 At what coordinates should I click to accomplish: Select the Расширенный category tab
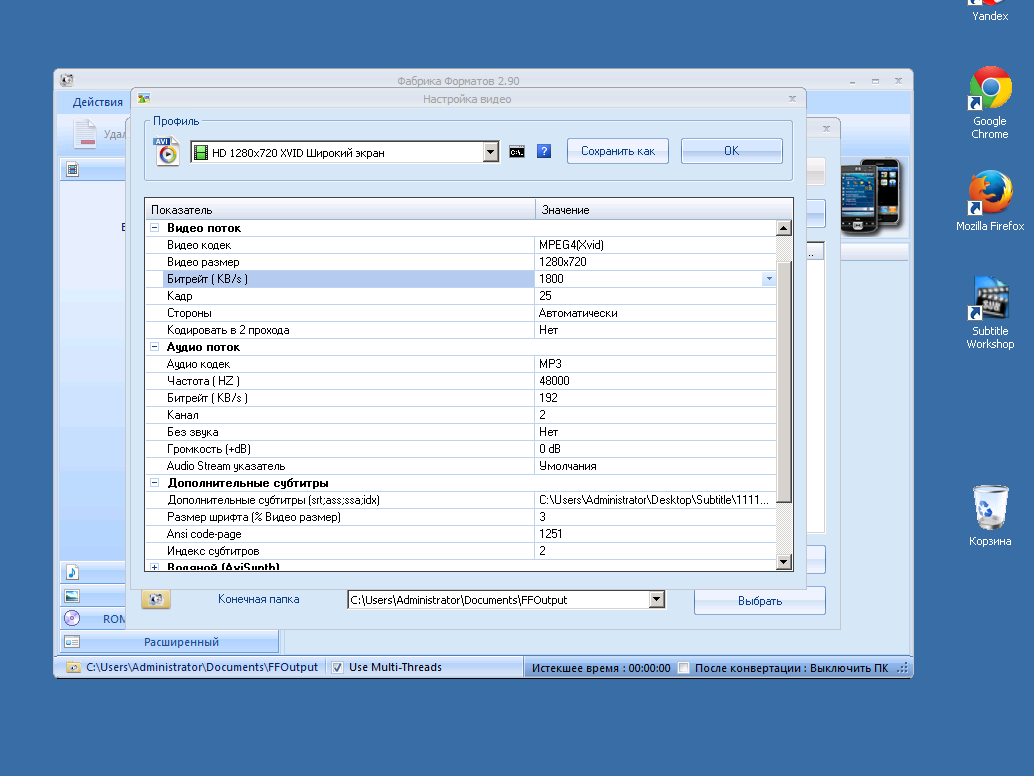[x=180, y=642]
